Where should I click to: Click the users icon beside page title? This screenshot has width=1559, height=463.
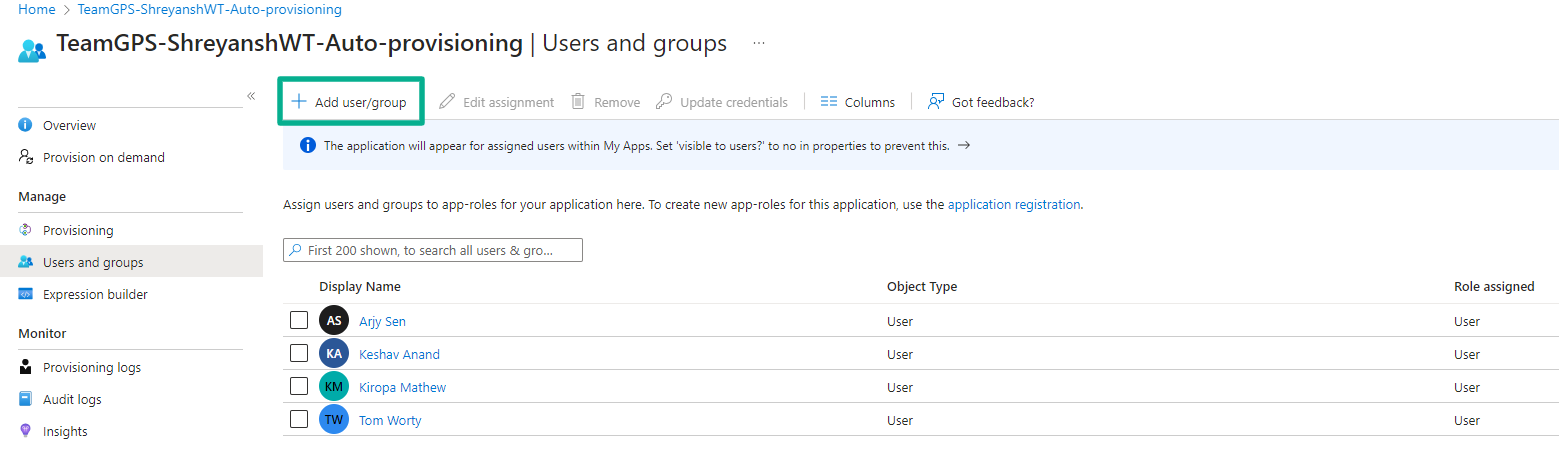pos(32,50)
